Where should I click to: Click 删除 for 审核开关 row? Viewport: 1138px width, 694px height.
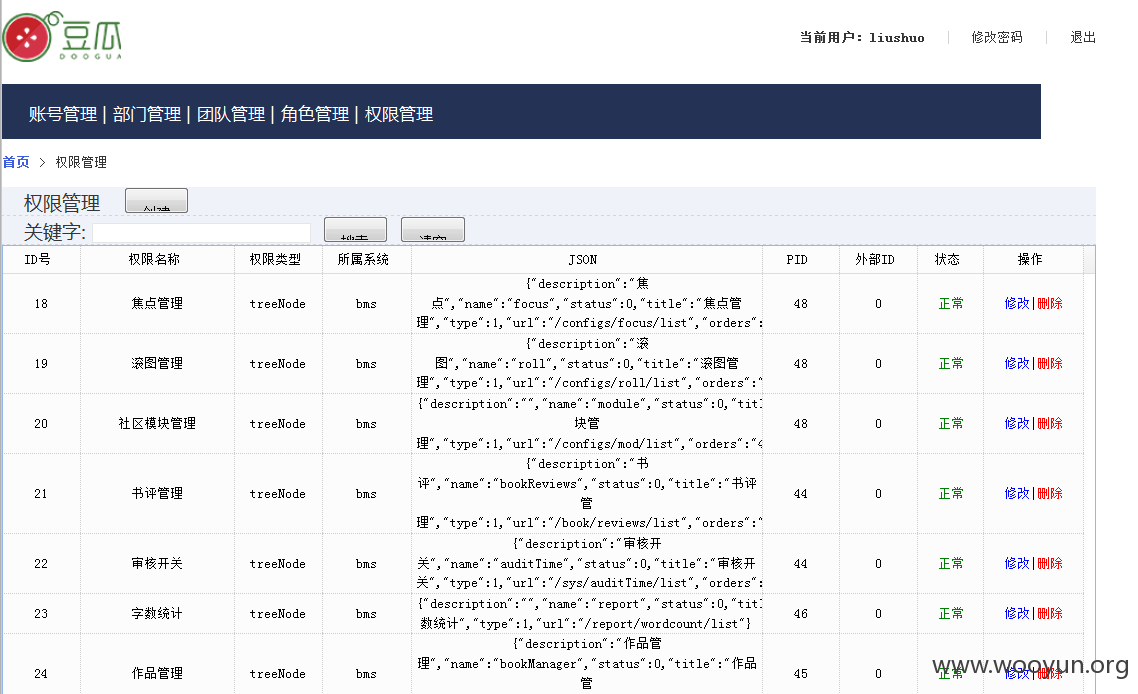[x=1049, y=563]
